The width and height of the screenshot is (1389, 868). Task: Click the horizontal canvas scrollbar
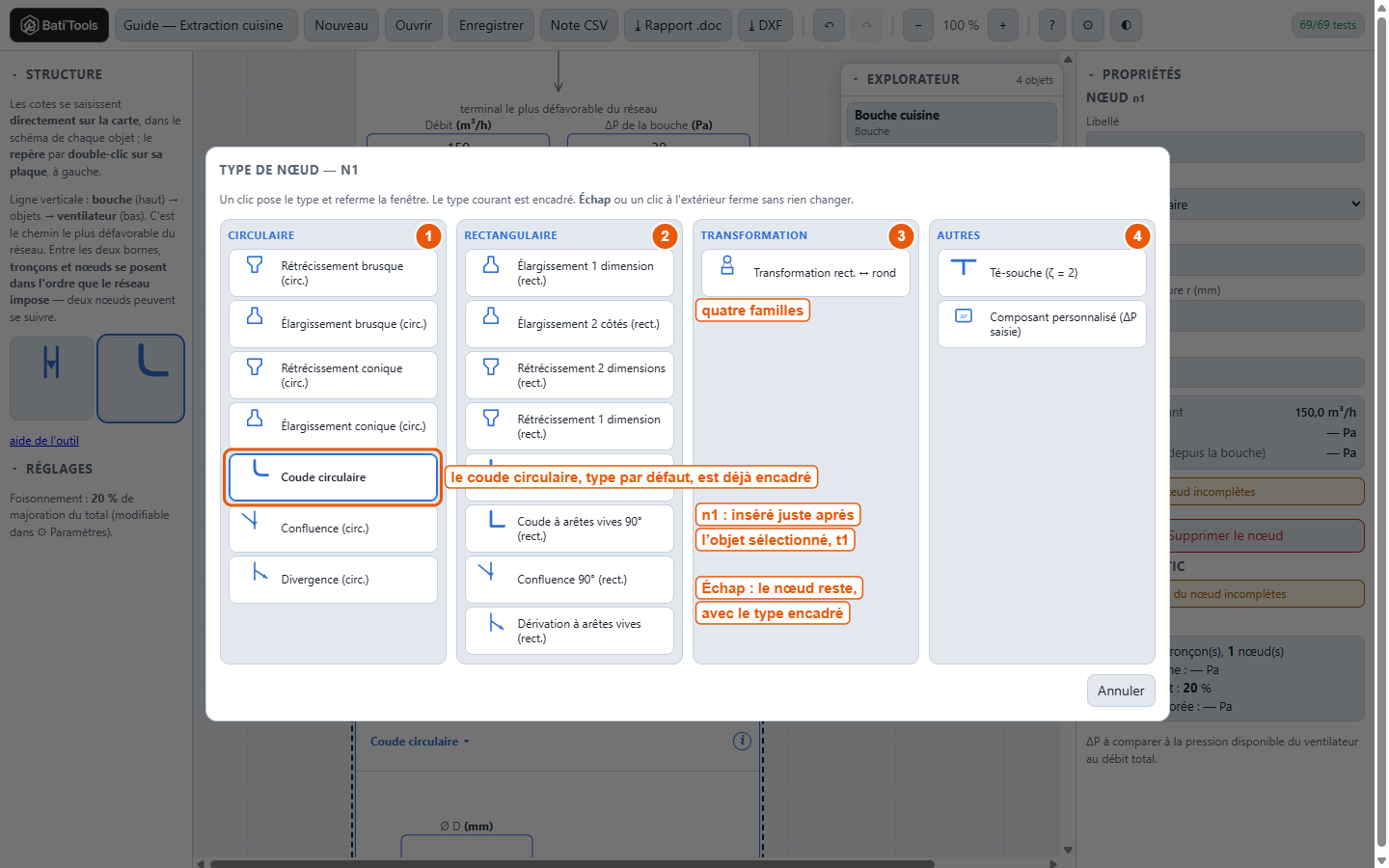point(572,863)
